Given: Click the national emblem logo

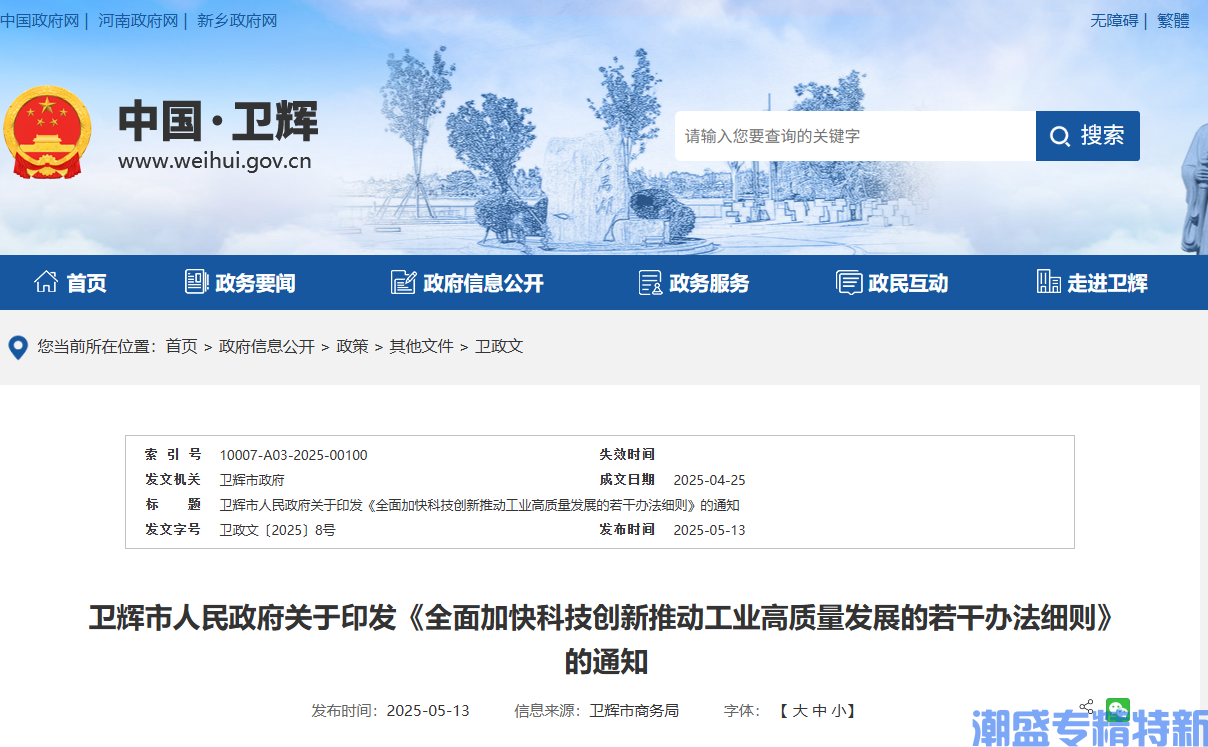Looking at the screenshot, I should coord(46,133).
